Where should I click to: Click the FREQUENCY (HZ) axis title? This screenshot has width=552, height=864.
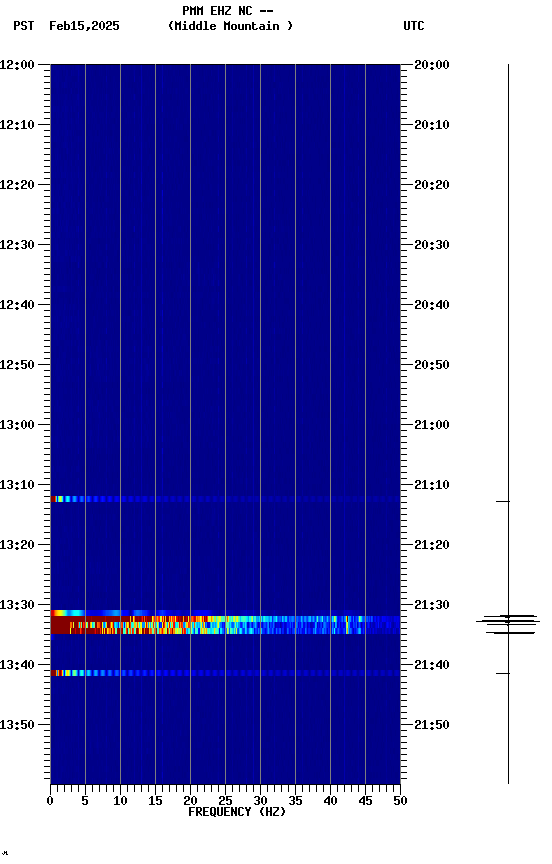coord(237,812)
